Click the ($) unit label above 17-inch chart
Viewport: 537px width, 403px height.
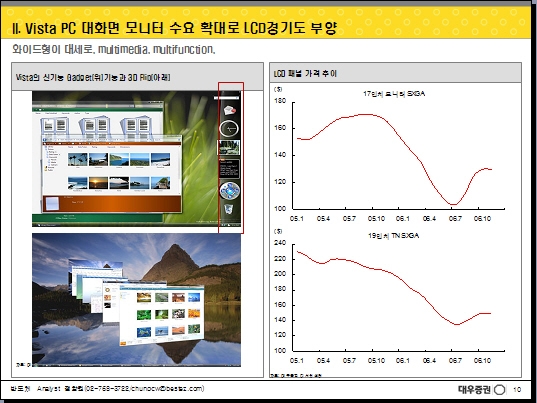[278, 89]
